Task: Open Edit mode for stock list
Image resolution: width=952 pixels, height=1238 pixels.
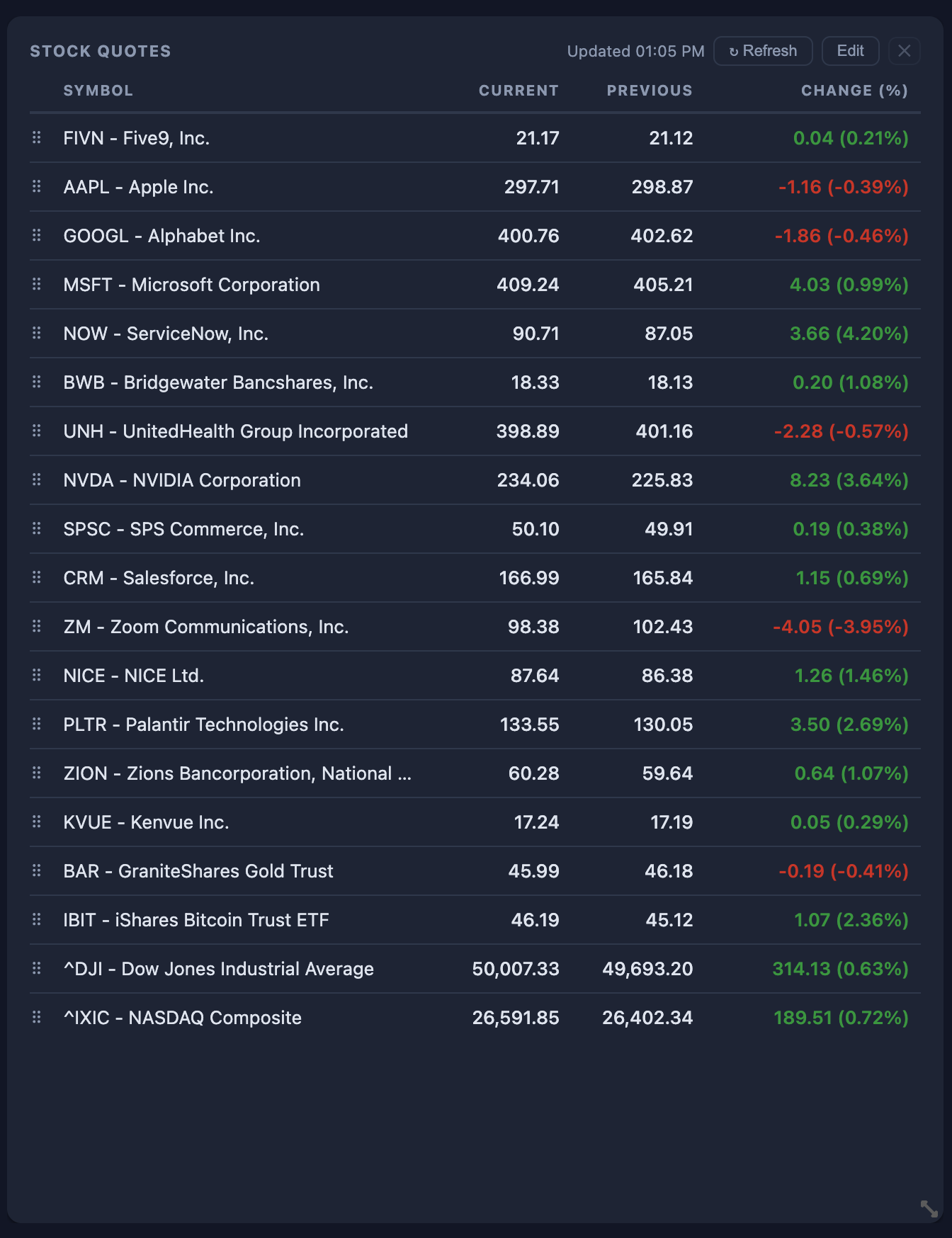Action: tap(850, 51)
